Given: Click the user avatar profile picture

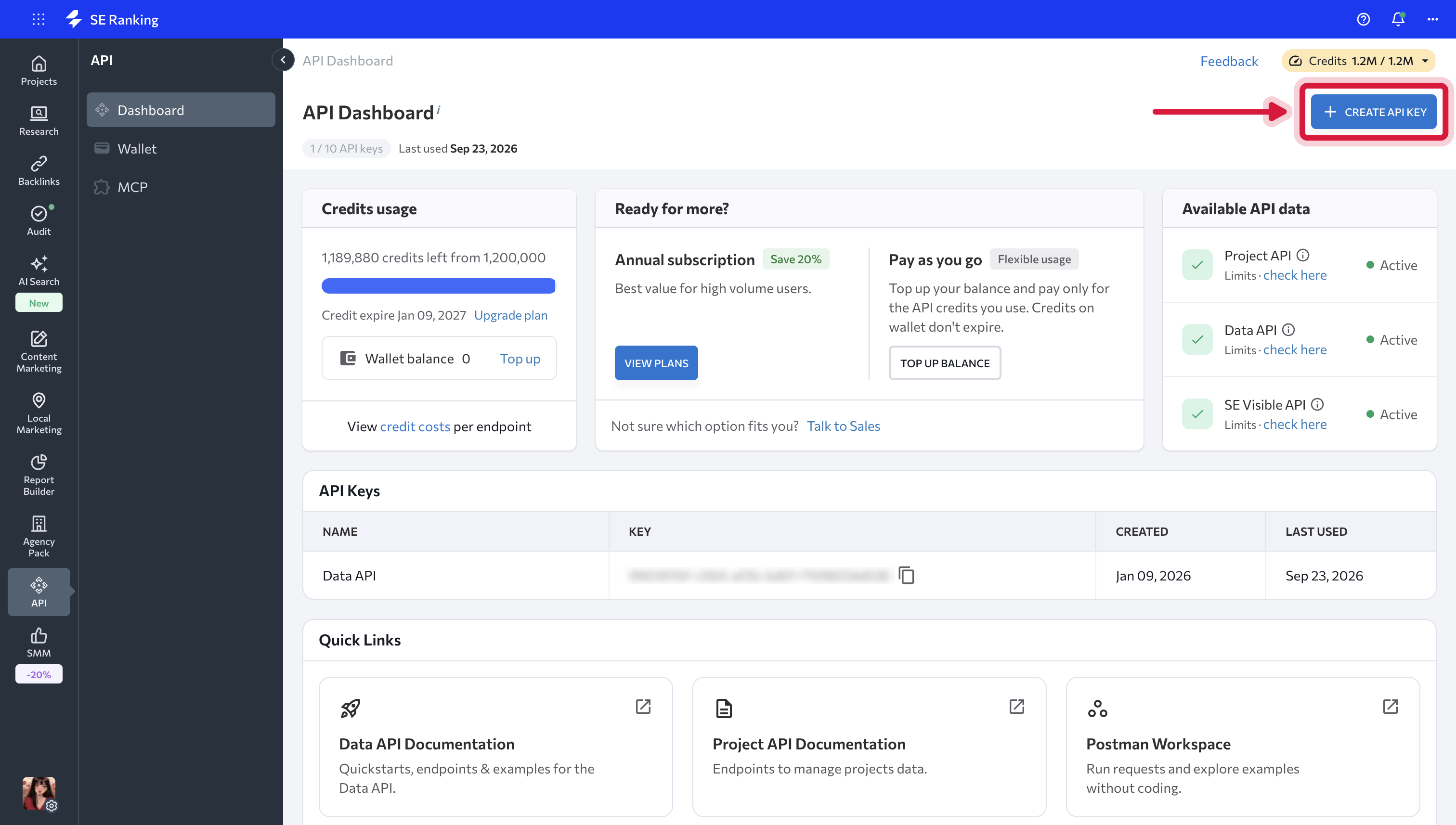Looking at the screenshot, I should tap(39, 793).
